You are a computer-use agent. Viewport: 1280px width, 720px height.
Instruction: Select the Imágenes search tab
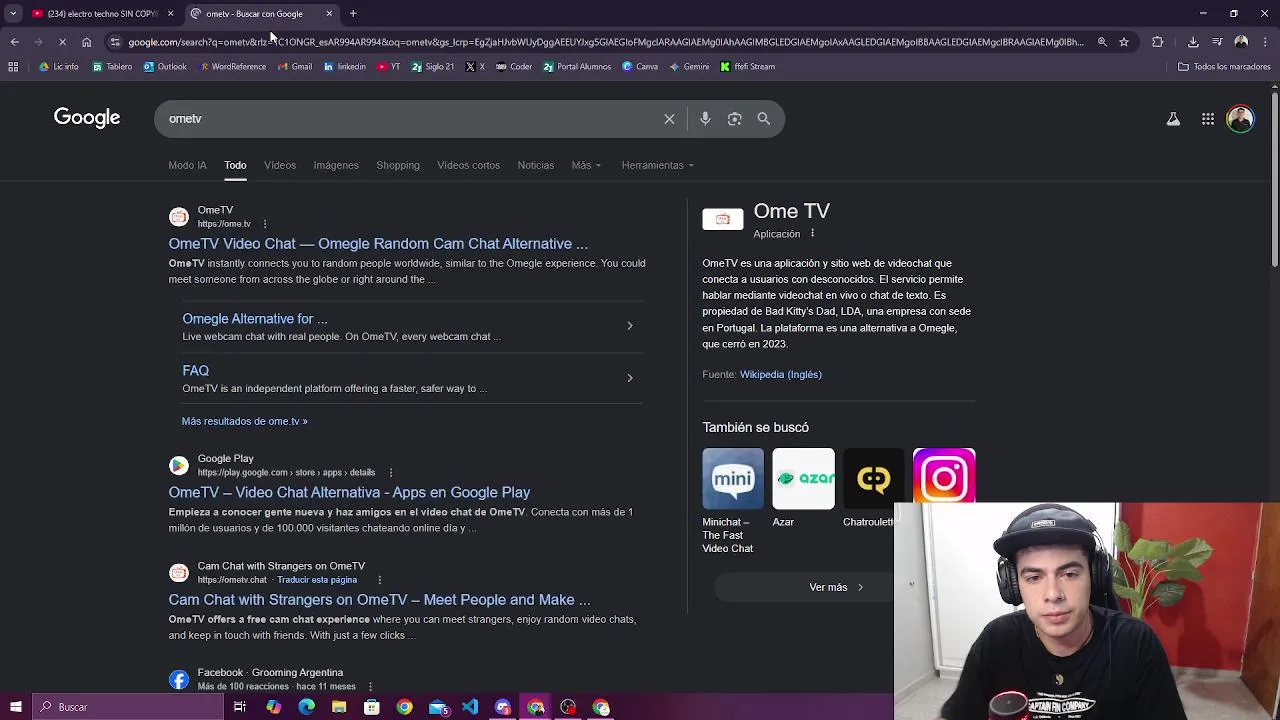[x=336, y=165]
